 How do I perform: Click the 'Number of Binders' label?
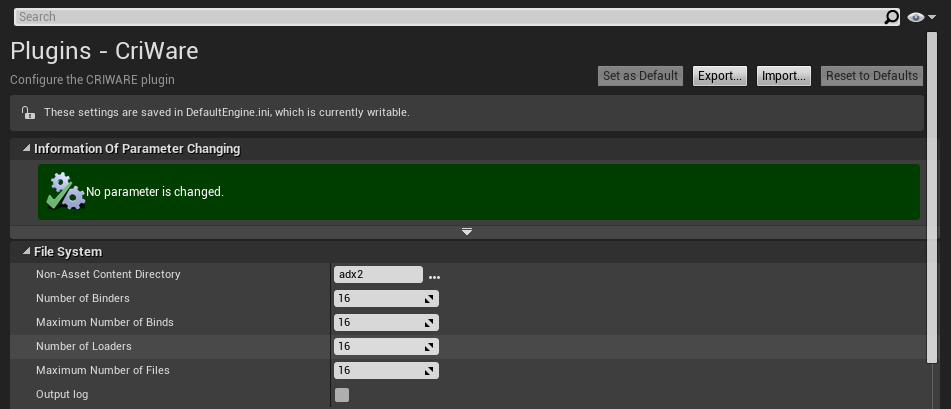coord(82,298)
